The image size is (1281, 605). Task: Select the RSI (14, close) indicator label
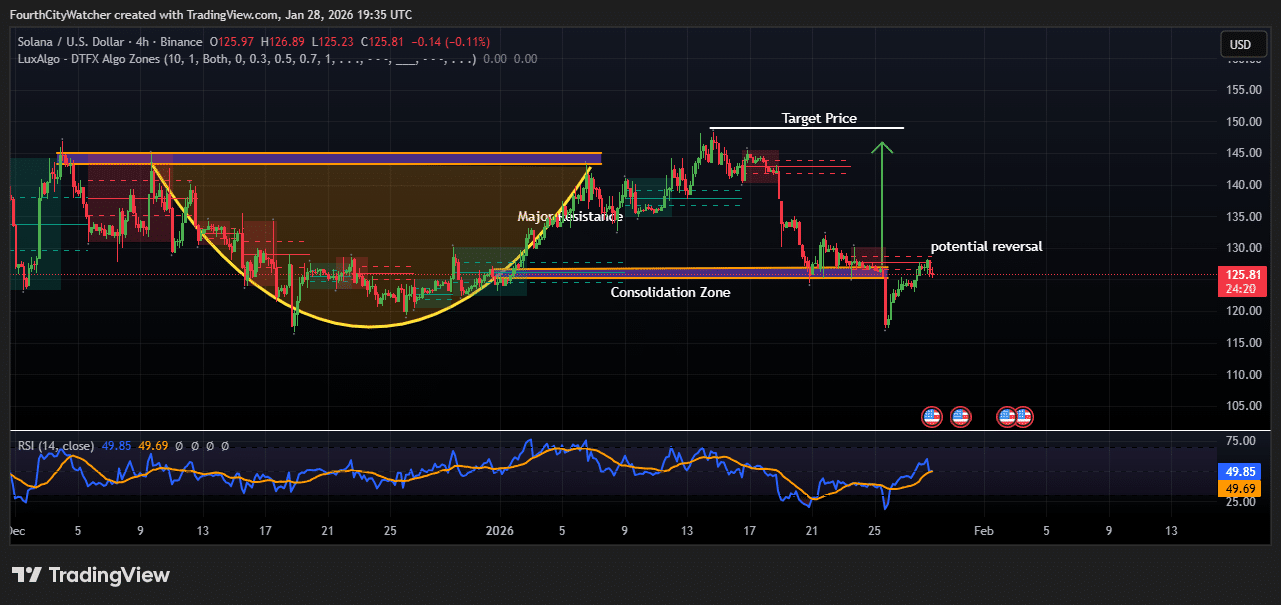tap(56, 446)
